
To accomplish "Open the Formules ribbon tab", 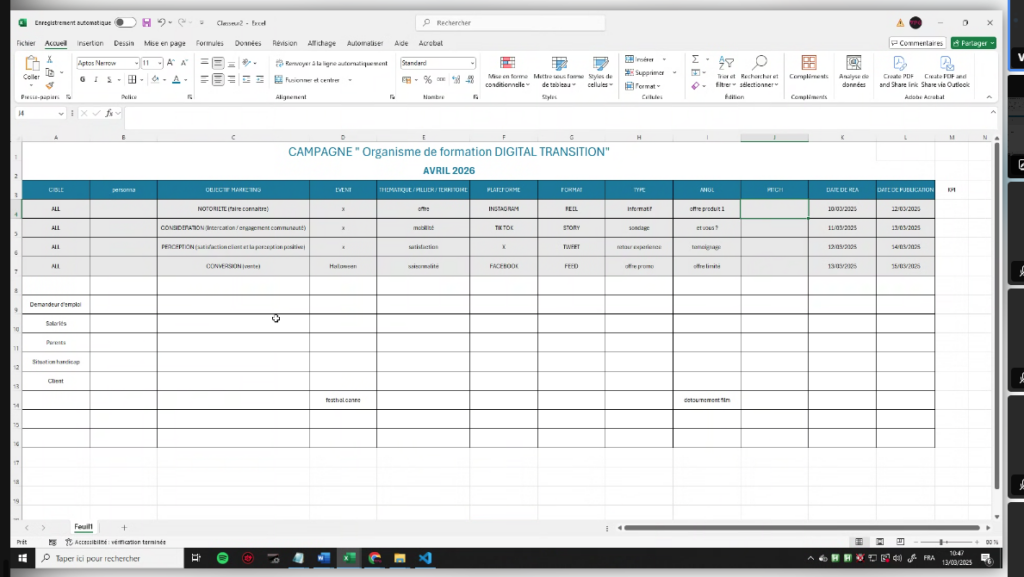I will 210,43.
